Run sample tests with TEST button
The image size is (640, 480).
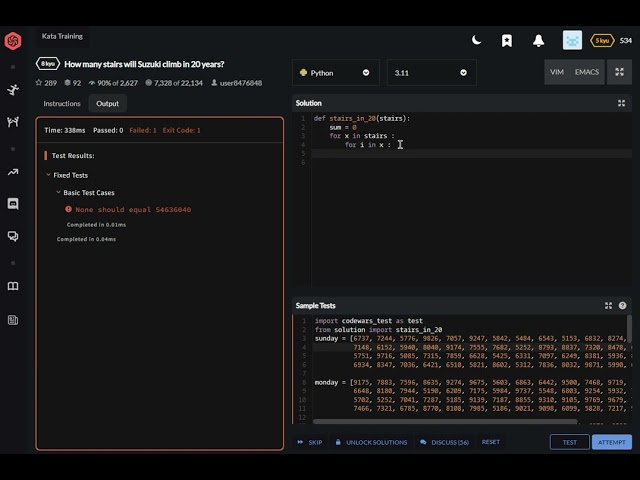(569, 442)
